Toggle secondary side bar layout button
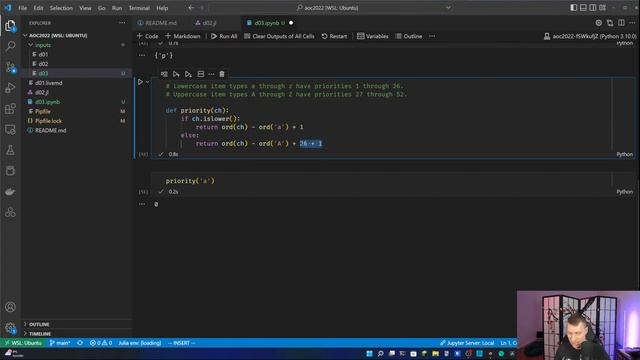The width and height of the screenshot is (640, 360). (593, 8)
